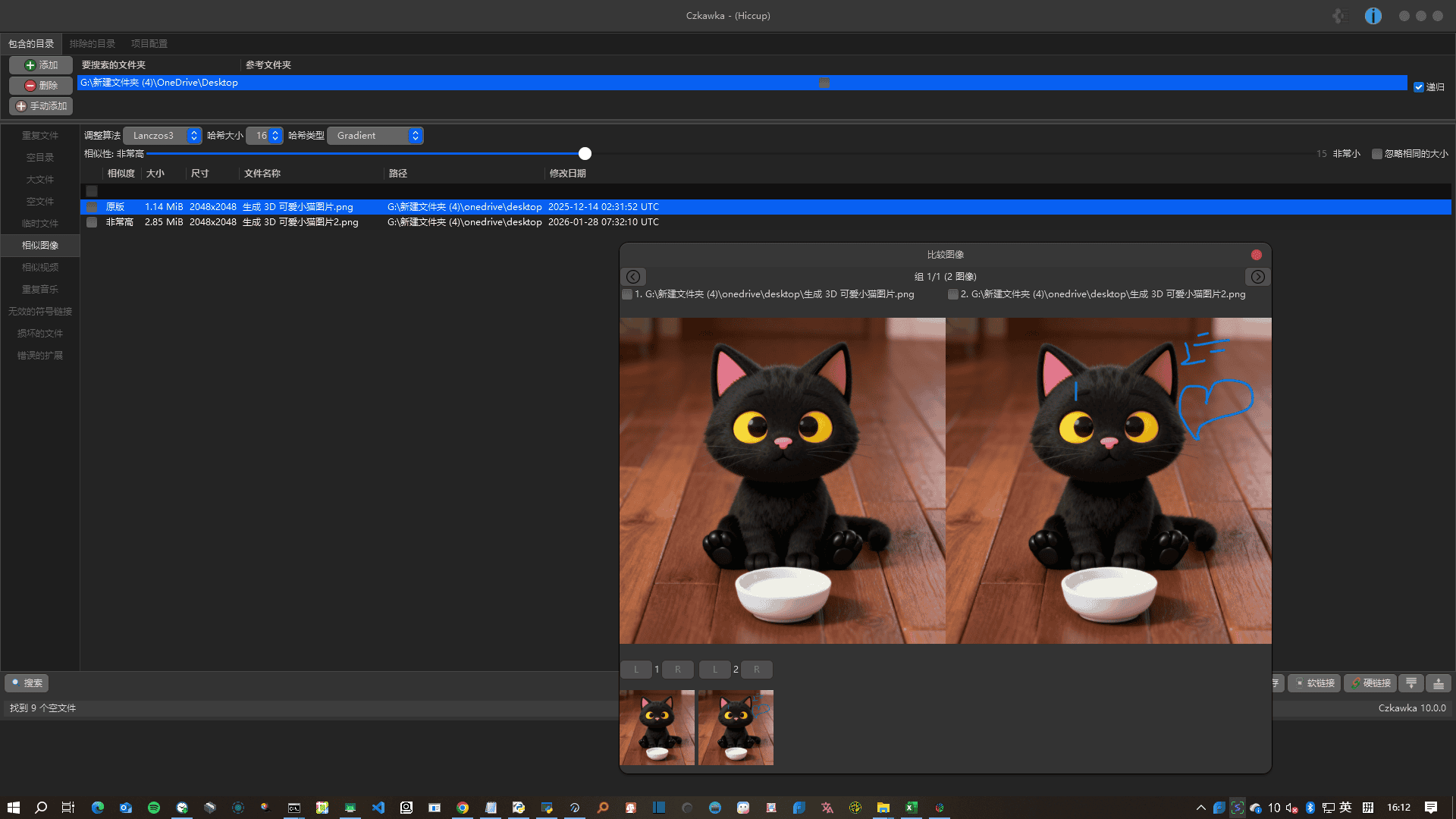
Task: Switch to the 排除的目录 tab
Action: click(93, 44)
